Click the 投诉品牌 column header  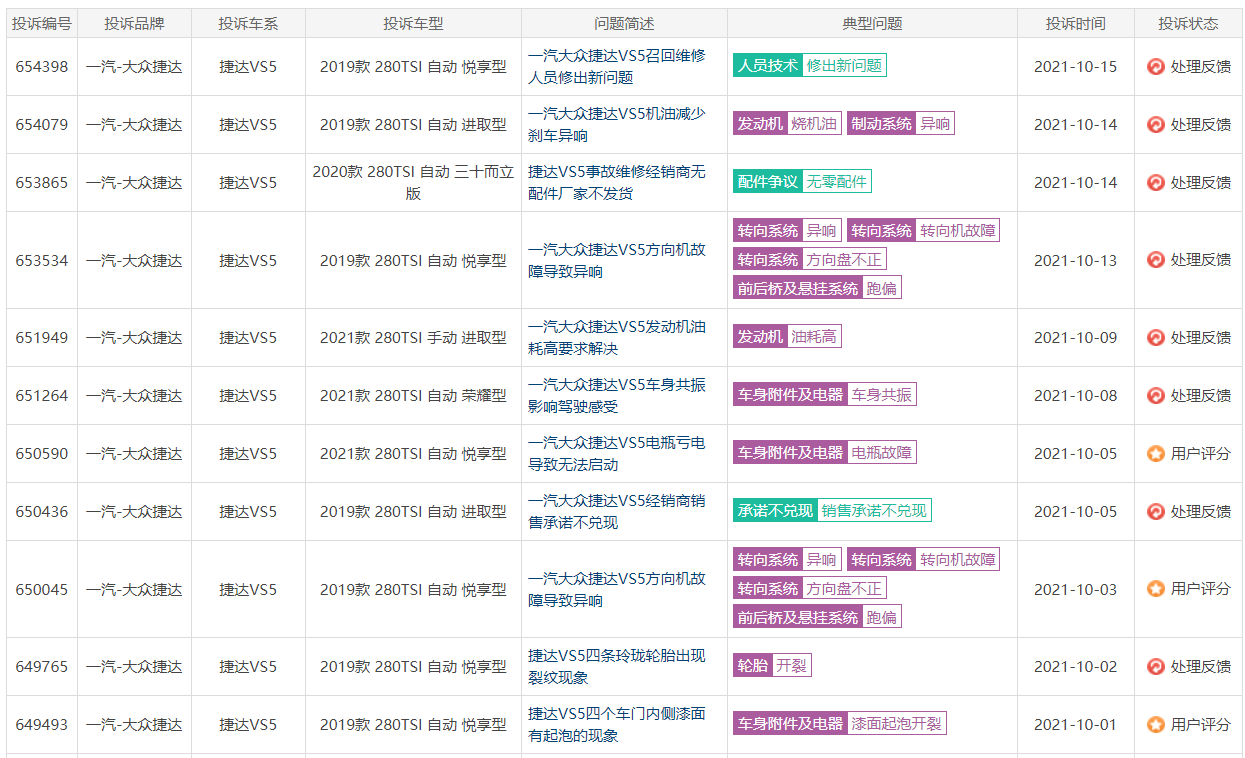click(x=134, y=24)
